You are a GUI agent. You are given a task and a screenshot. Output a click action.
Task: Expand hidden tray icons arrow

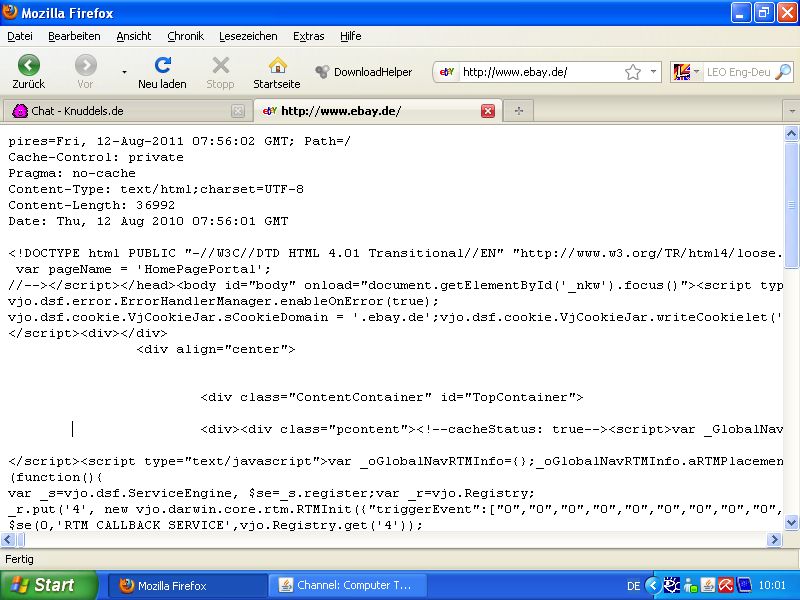pos(653,585)
